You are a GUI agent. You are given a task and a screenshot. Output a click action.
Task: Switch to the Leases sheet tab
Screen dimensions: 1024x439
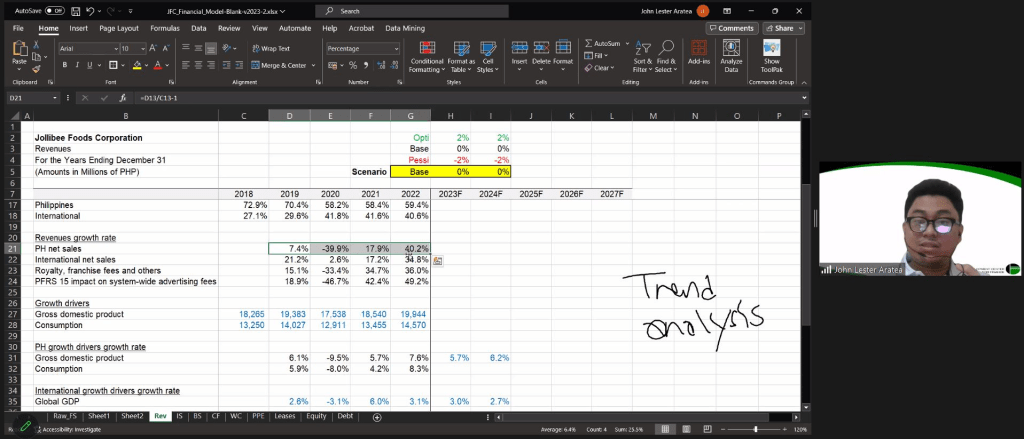pos(285,415)
